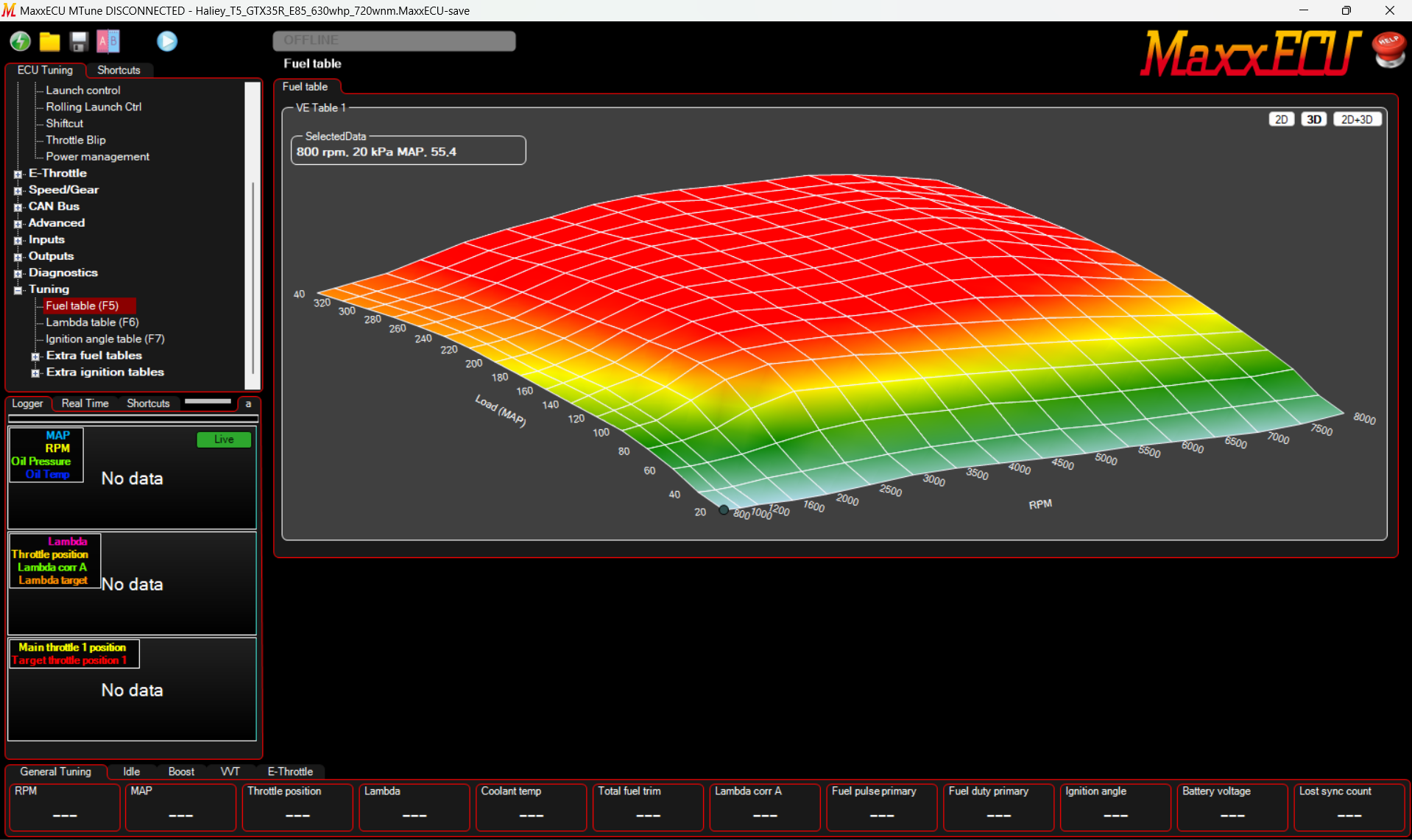Expand the CAN Bus tree node
1412x840 pixels.
pyautogui.click(x=18, y=208)
